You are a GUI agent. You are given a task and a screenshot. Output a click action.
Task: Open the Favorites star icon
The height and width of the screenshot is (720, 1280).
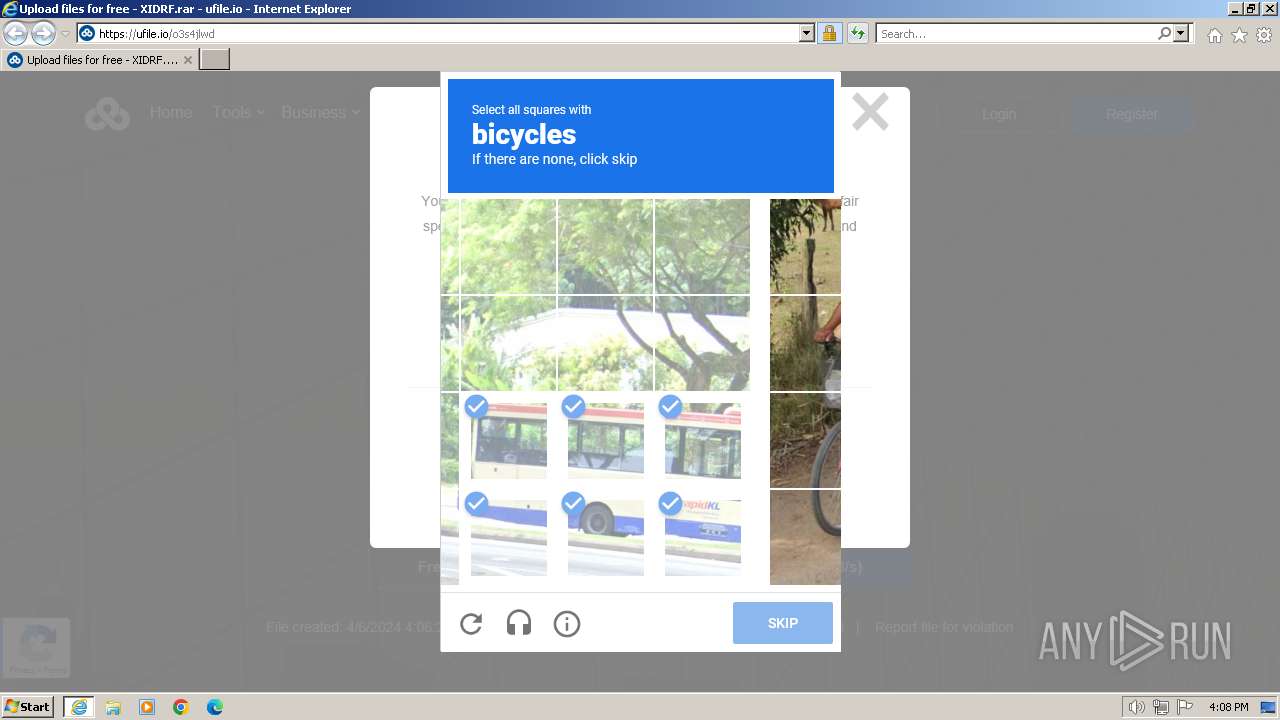1239,35
